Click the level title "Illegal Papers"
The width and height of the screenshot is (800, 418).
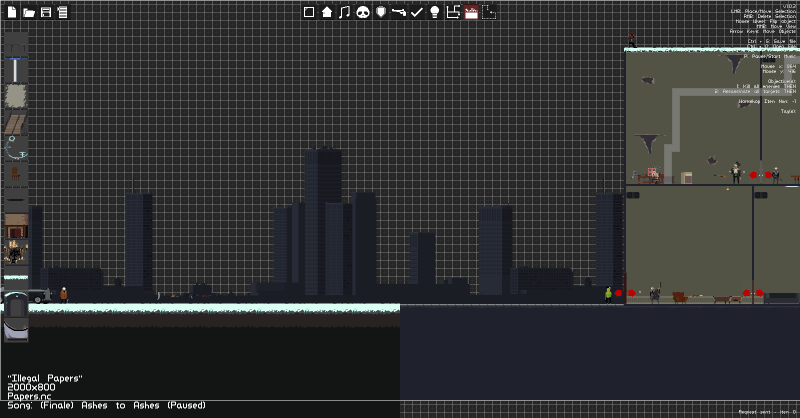[45, 378]
